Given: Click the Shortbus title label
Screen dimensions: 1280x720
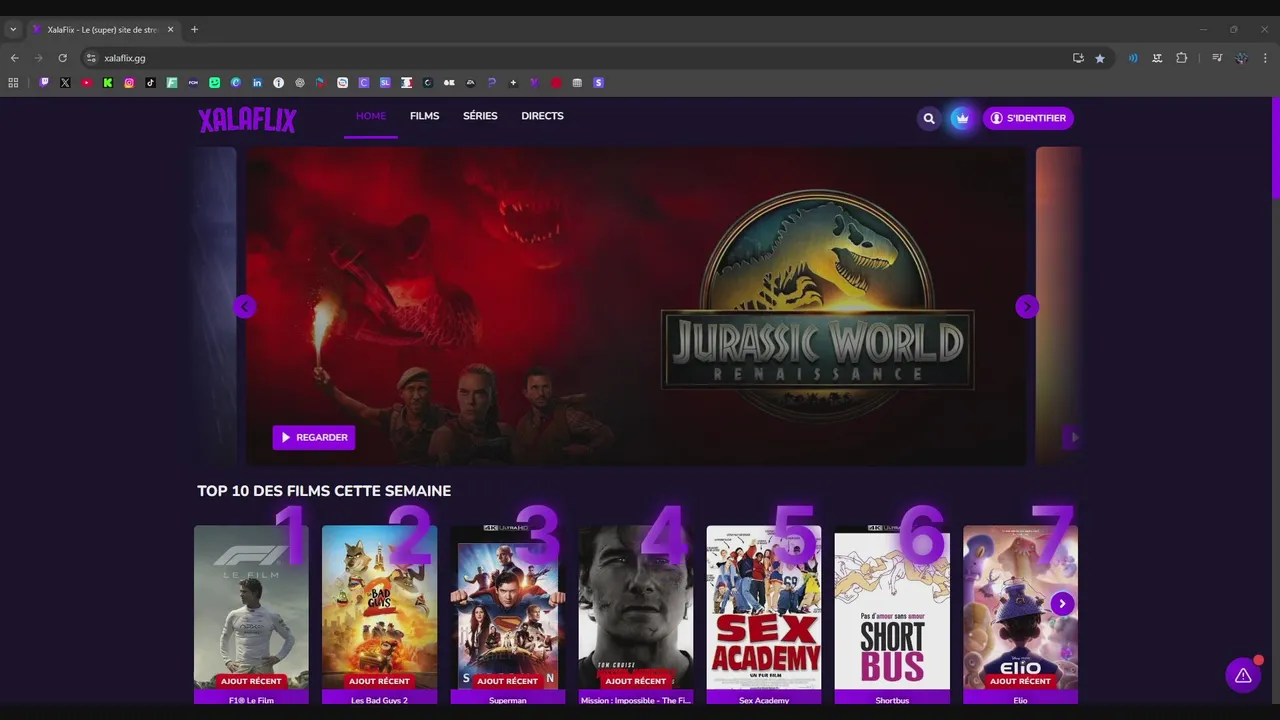Looking at the screenshot, I should (x=892, y=700).
